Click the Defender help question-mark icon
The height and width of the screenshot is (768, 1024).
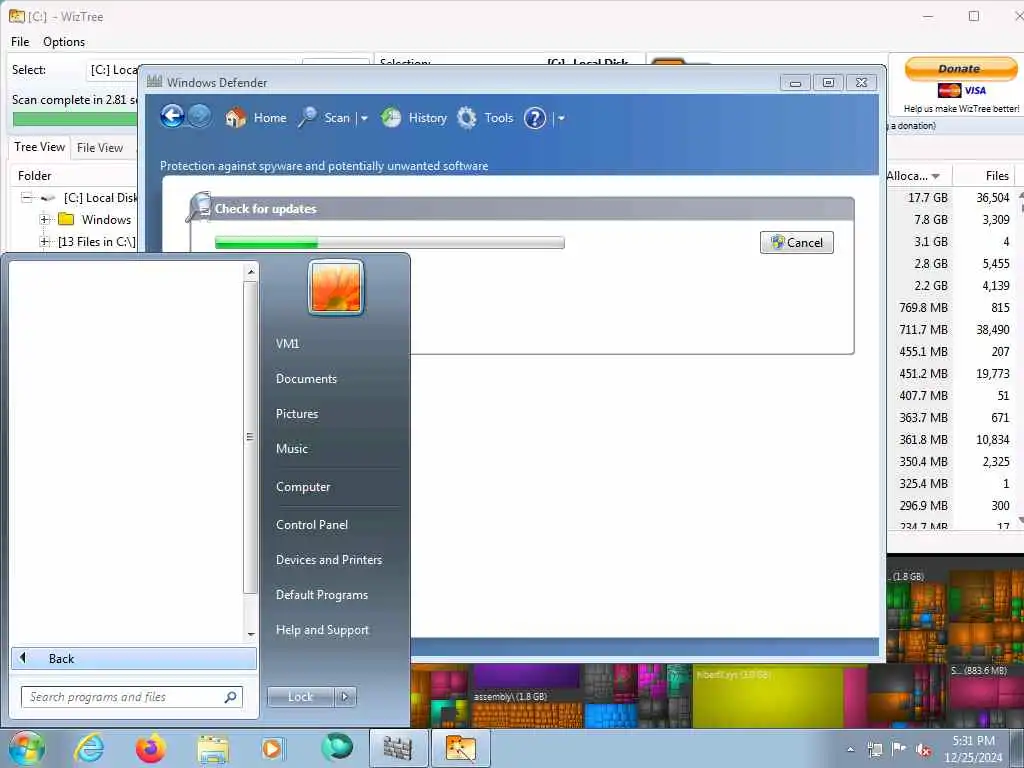pos(535,118)
